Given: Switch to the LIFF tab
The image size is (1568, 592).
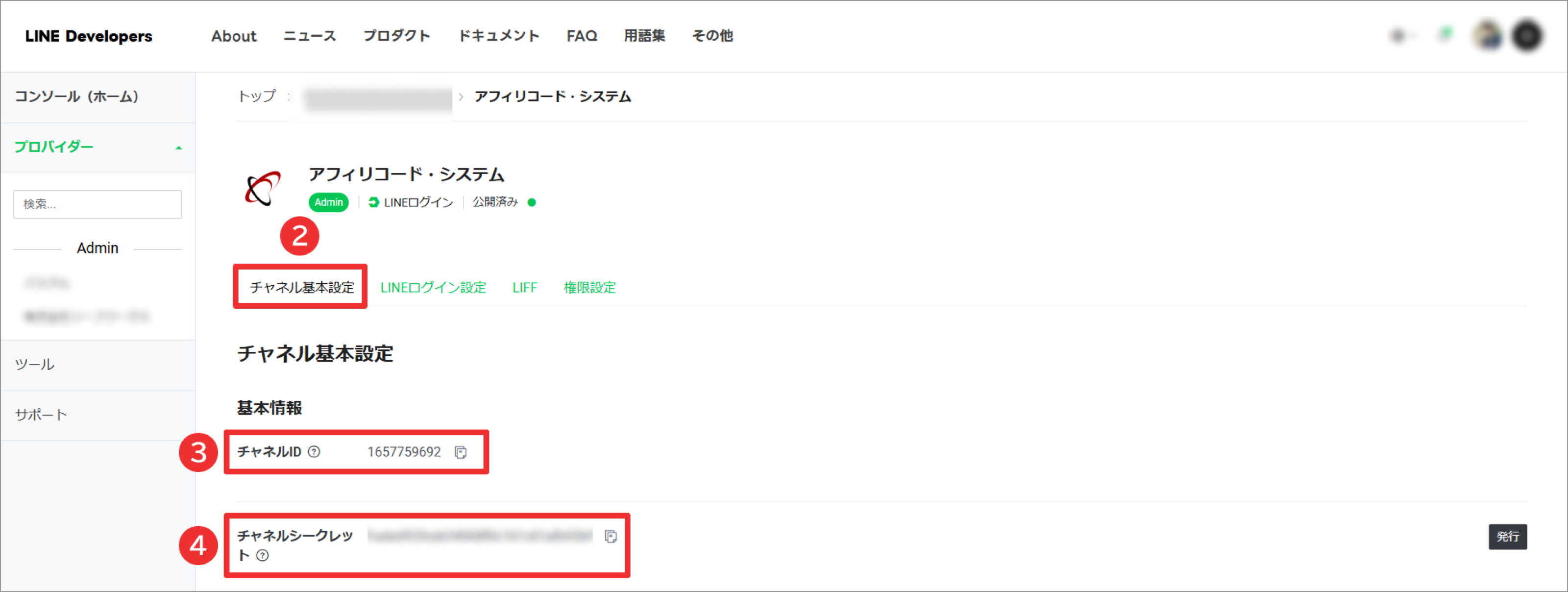Looking at the screenshot, I should tap(525, 288).
